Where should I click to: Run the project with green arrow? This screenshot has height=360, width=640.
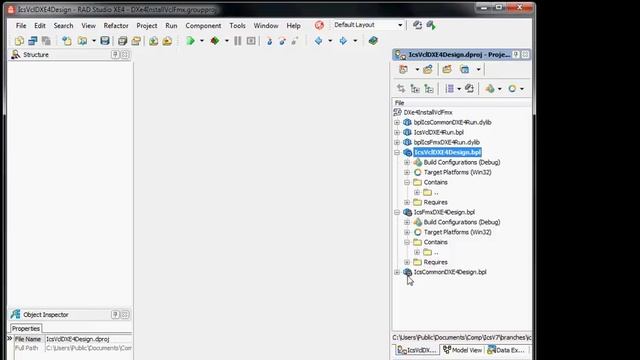point(190,41)
